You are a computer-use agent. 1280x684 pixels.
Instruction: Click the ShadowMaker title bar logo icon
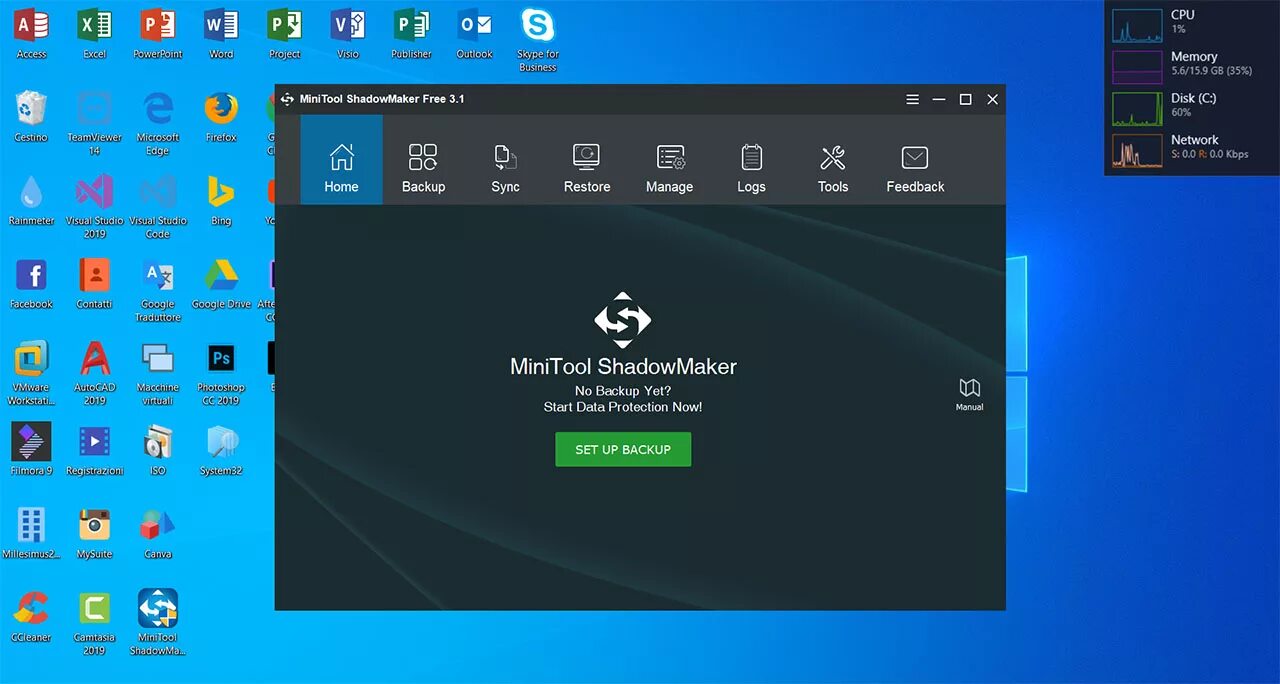click(287, 99)
